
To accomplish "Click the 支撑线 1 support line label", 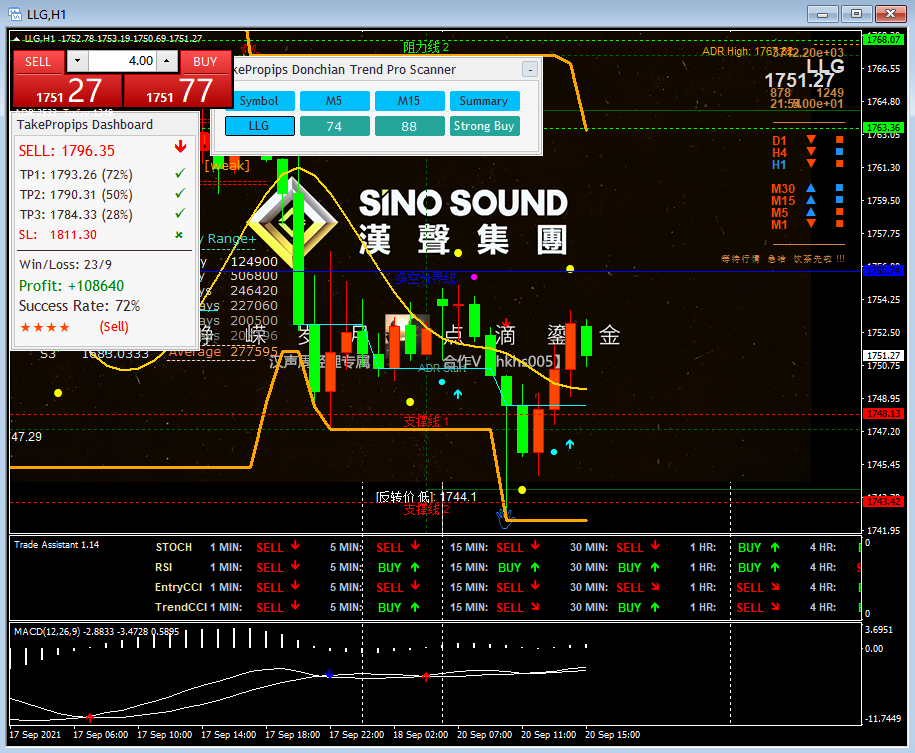I will coord(426,421).
